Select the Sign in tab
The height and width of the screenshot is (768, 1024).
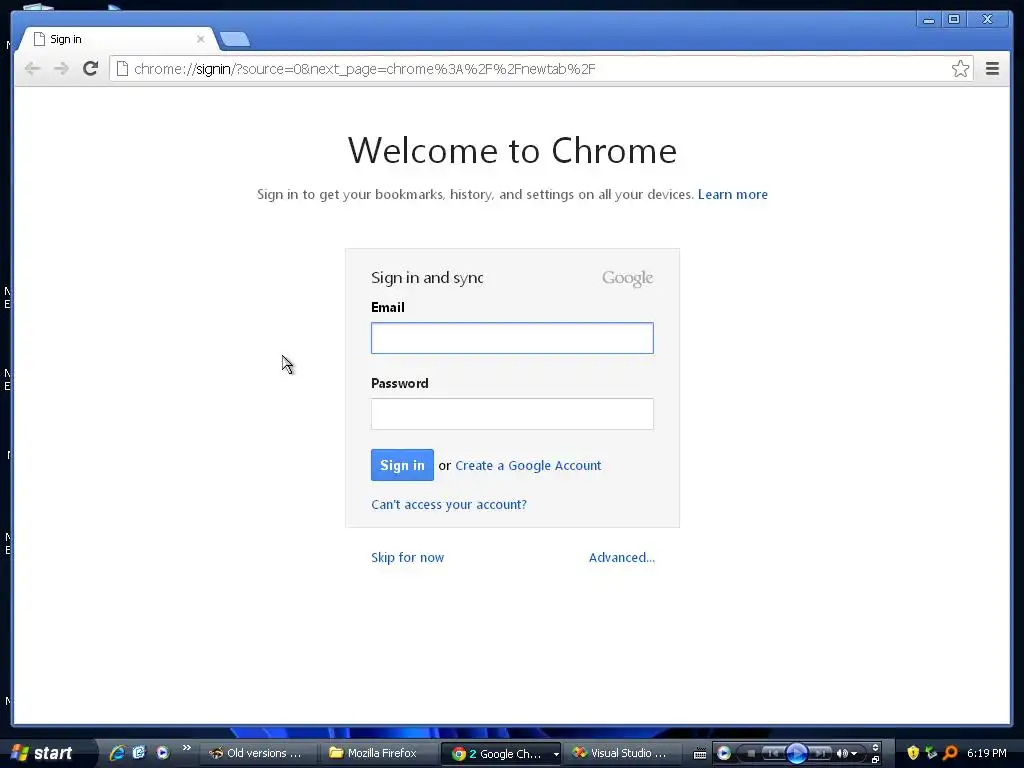tap(118, 39)
